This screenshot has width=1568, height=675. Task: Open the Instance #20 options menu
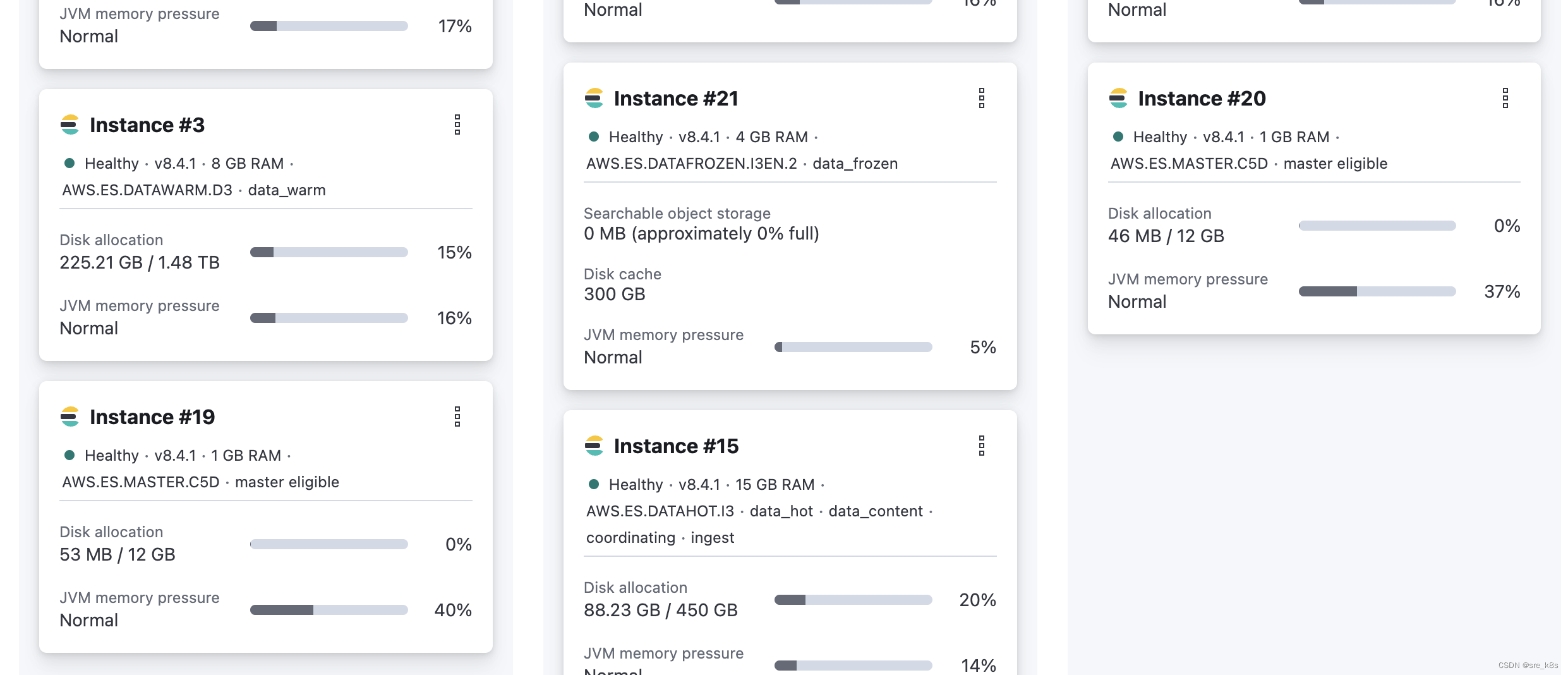click(x=1505, y=99)
